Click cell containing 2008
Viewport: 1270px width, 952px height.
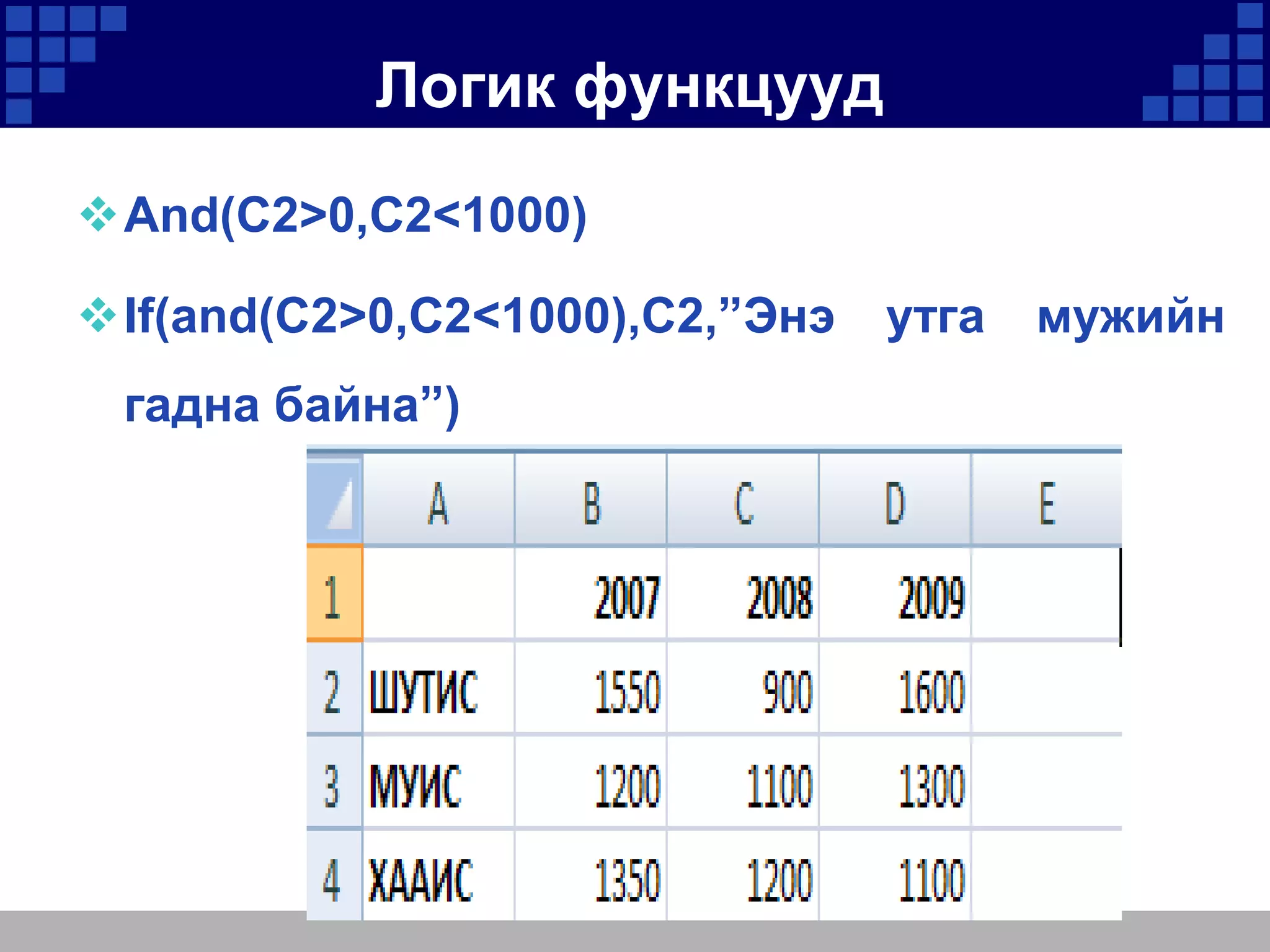point(743,594)
